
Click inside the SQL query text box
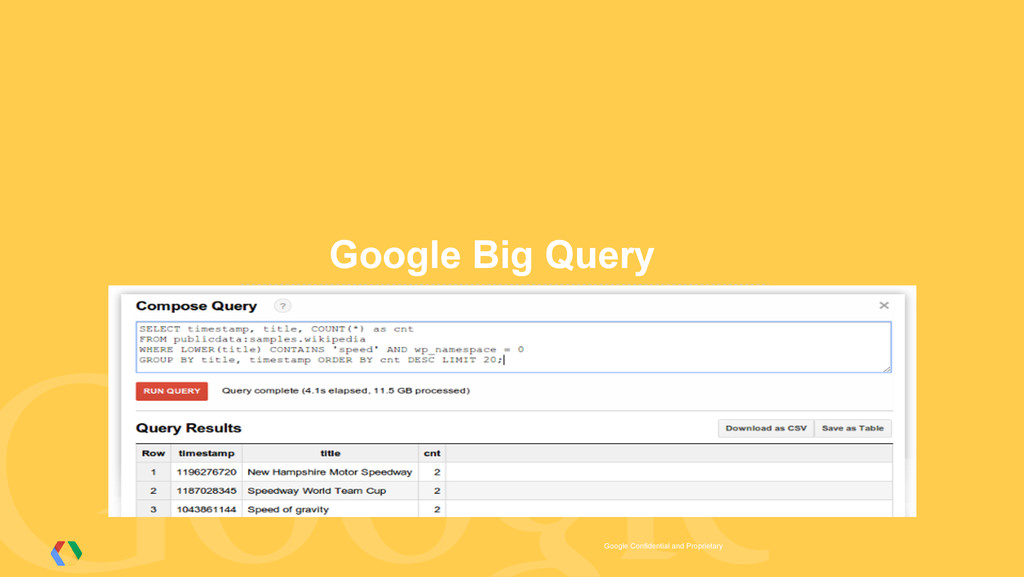513,347
